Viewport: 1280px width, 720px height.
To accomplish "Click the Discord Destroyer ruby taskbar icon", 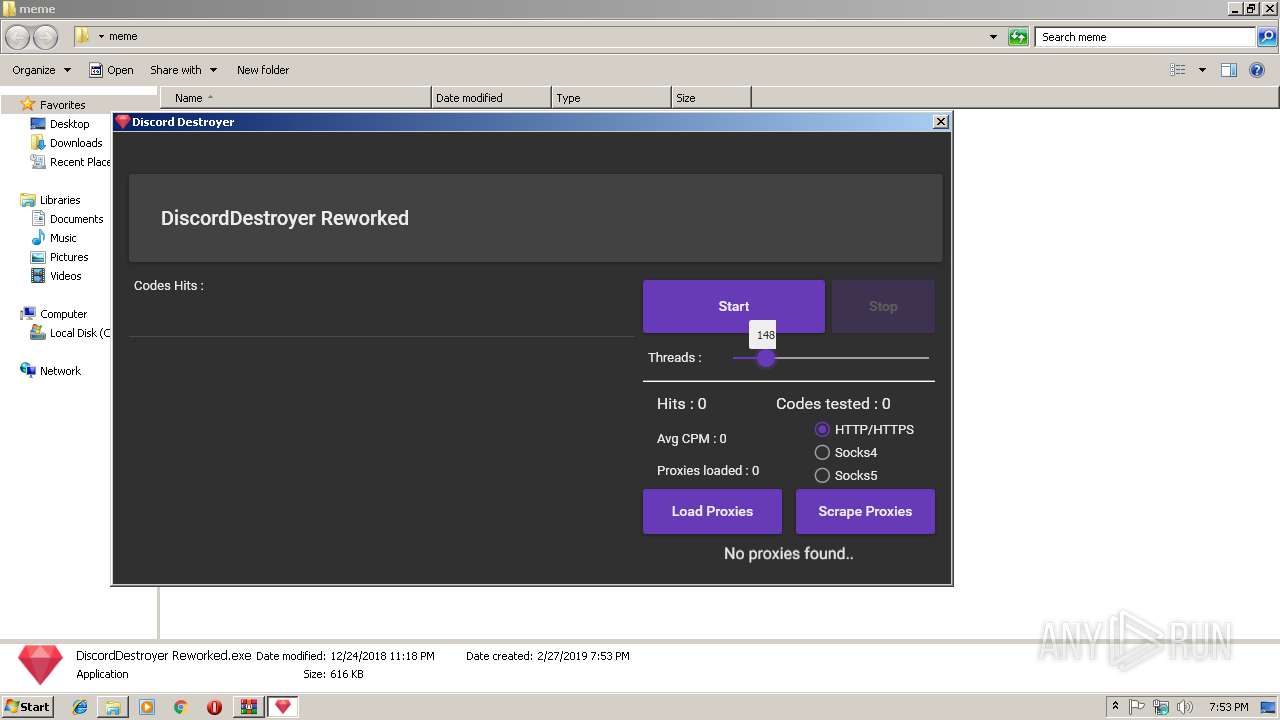I will click(283, 707).
